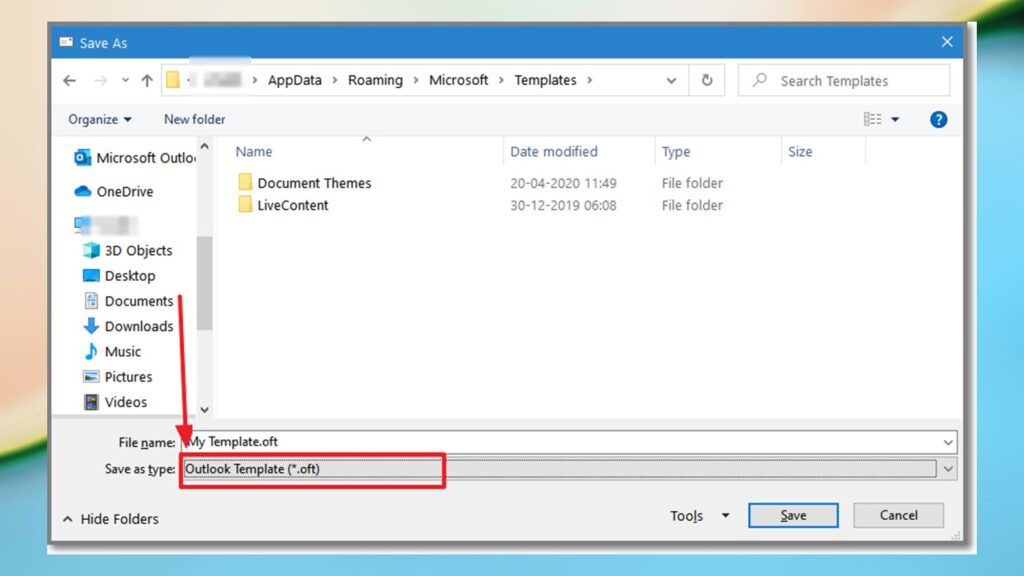Click the Microsoft Outlook icon in sidebar

tap(82, 157)
